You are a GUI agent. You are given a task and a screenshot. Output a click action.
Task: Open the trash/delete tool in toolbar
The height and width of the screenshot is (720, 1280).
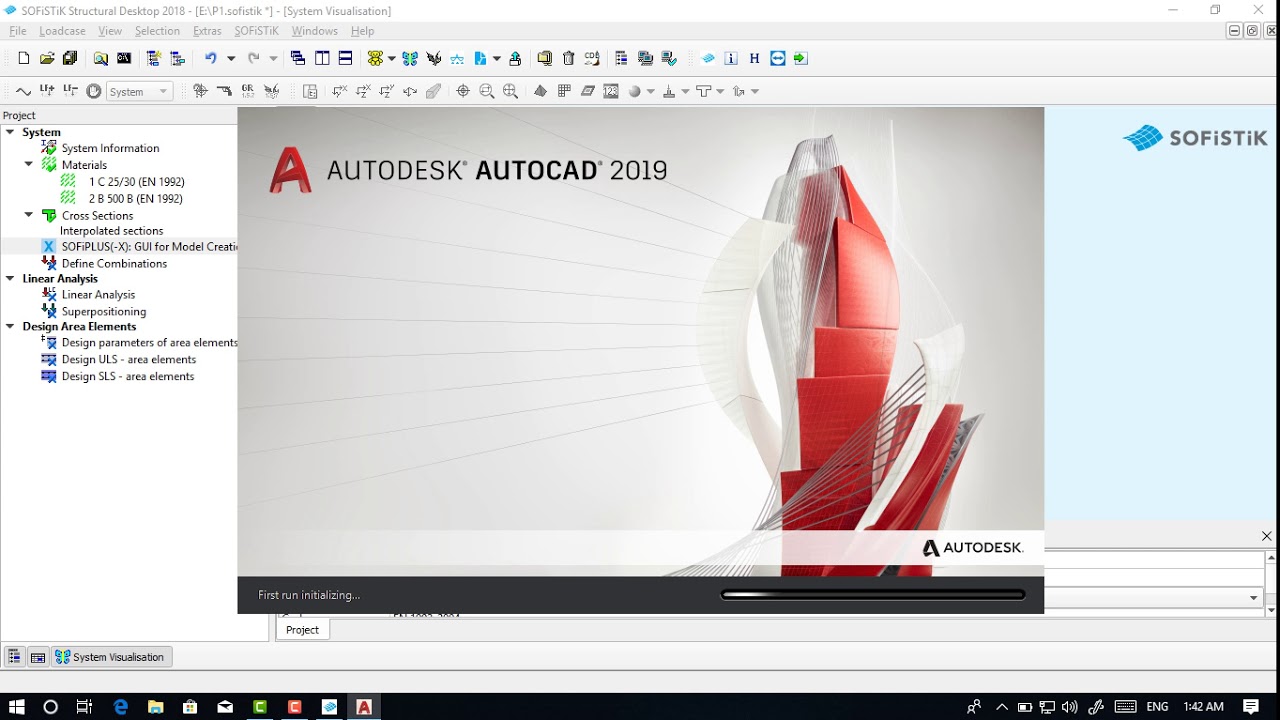point(568,58)
